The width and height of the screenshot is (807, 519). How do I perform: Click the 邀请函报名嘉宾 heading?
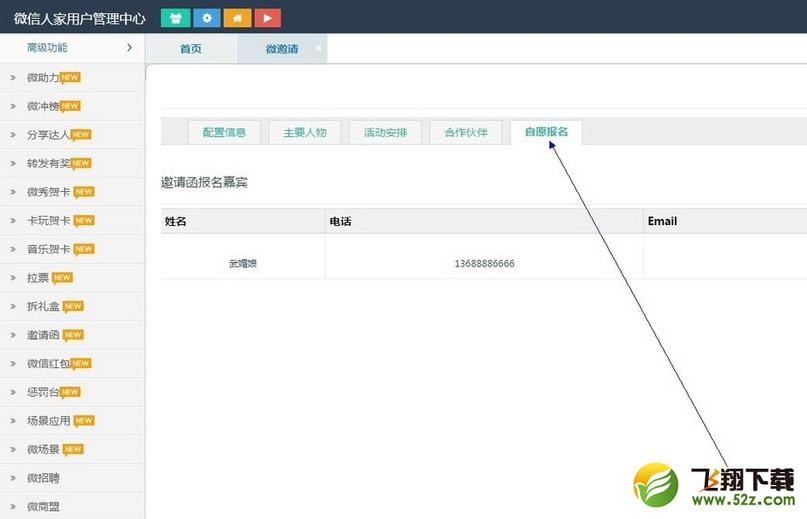(204, 182)
